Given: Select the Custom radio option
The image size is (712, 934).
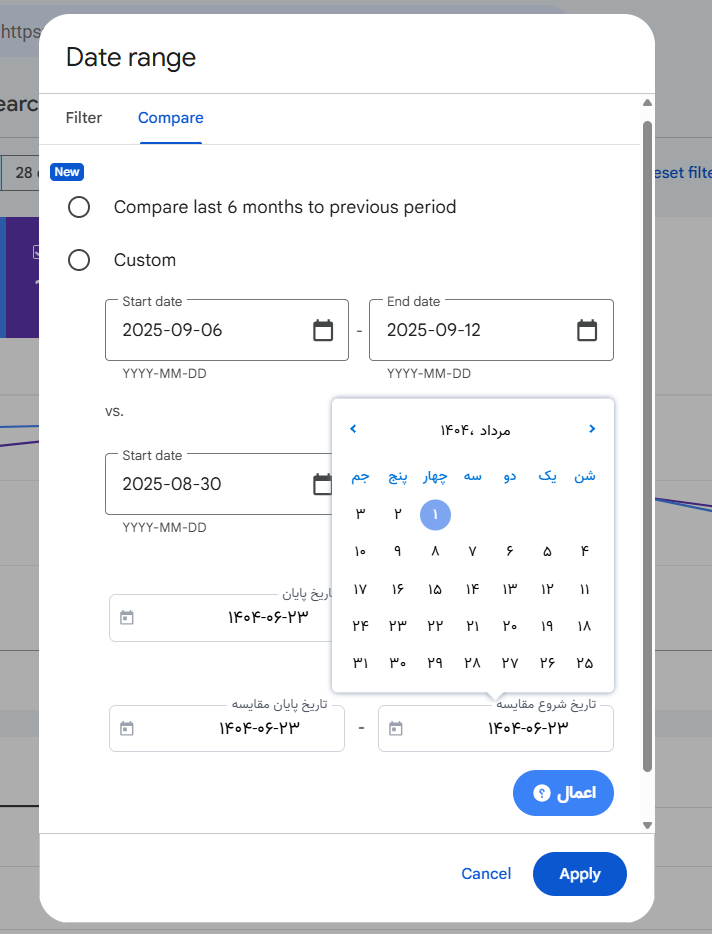Looking at the screenshot, I should pyautogui.click(x=79, y=260).
